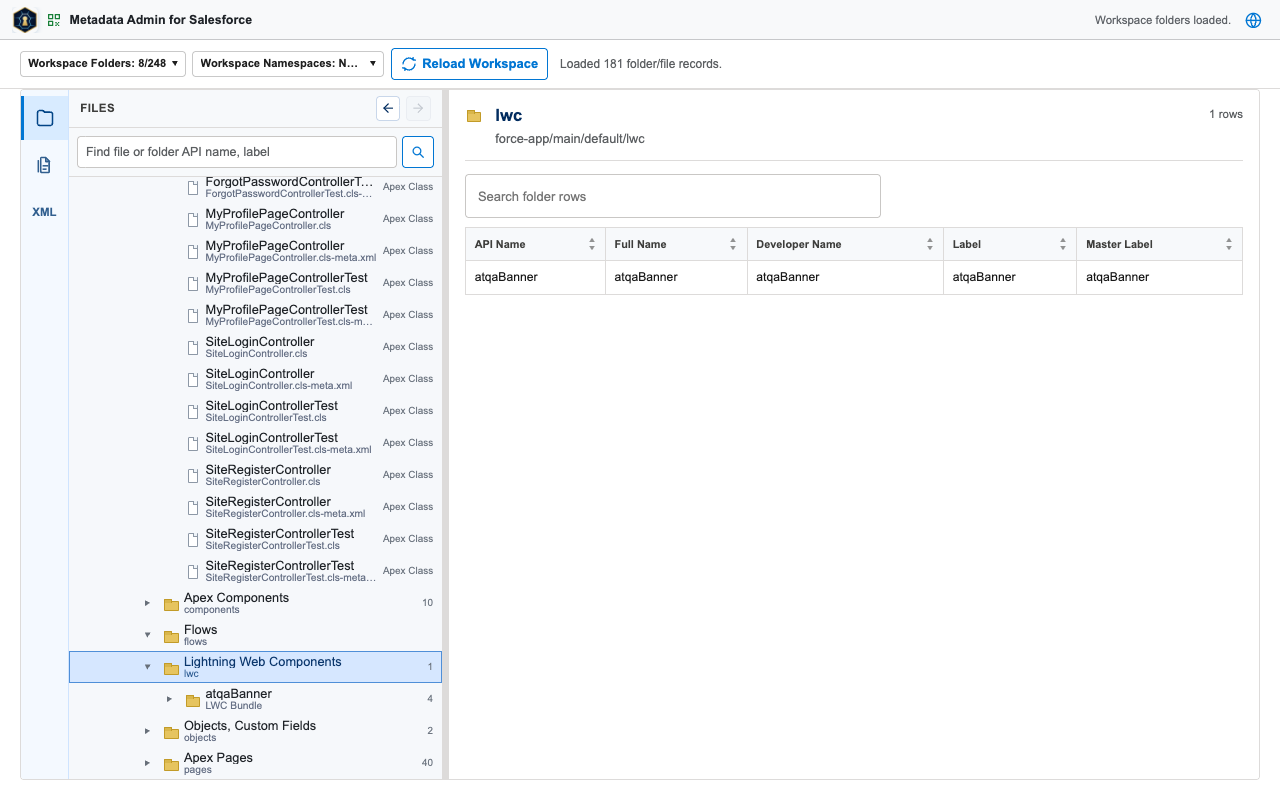Focus the Search folder rows field

click(x=673, y=196)
